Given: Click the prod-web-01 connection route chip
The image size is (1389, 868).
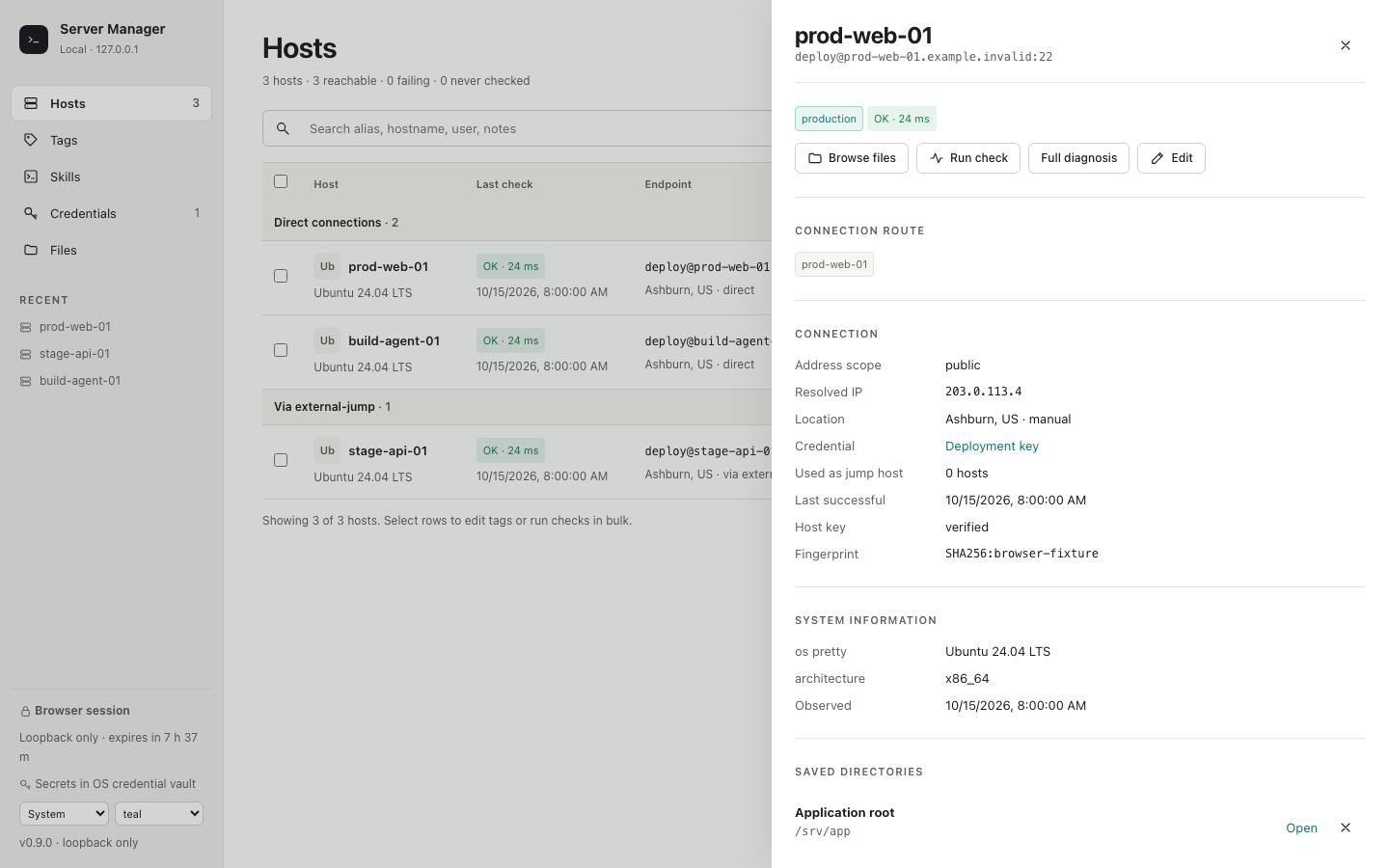Looking at the screenshot, I should pos(834,264).
